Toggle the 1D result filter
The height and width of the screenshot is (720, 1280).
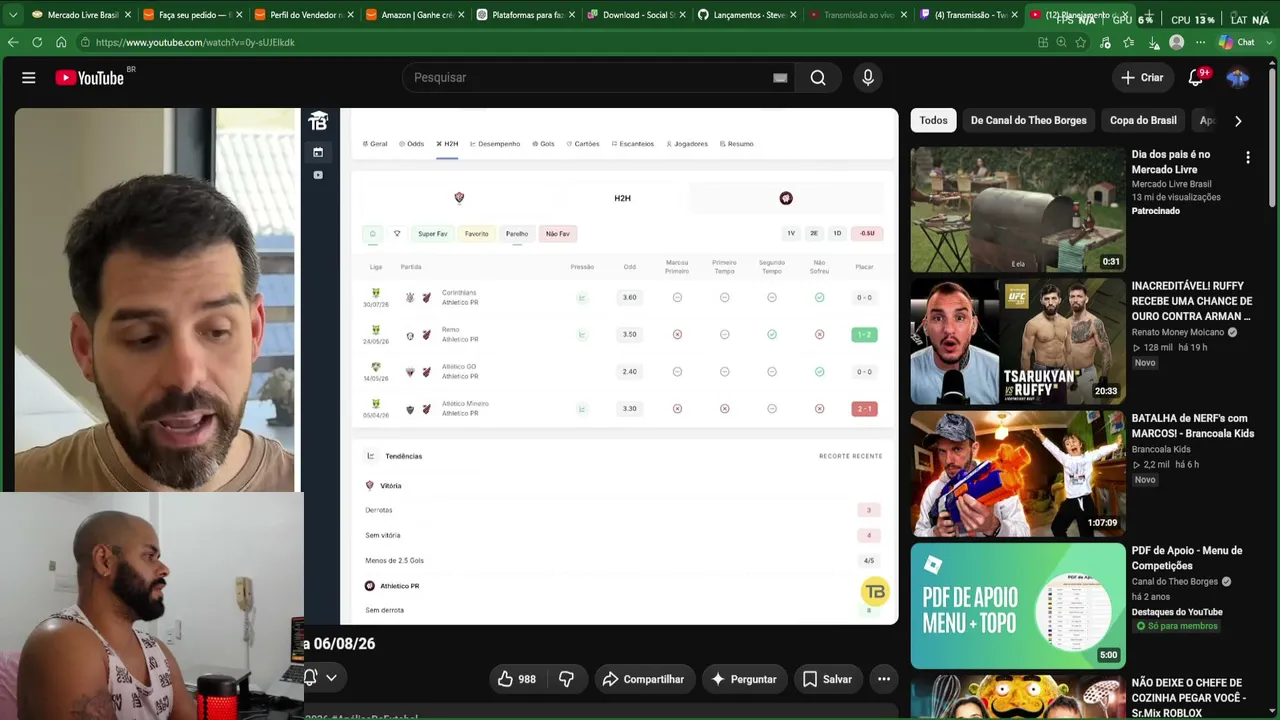838,234
